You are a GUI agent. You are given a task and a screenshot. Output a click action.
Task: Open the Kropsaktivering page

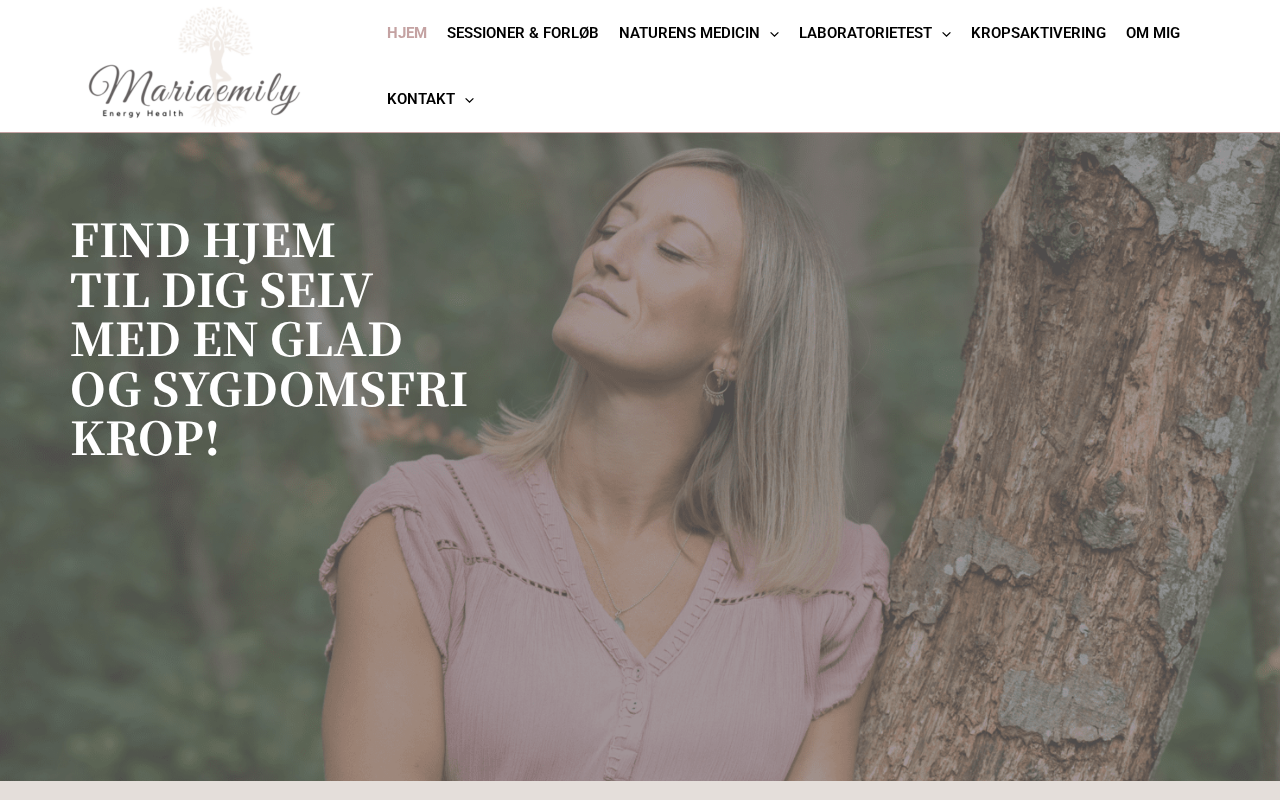pos(1038,33)
